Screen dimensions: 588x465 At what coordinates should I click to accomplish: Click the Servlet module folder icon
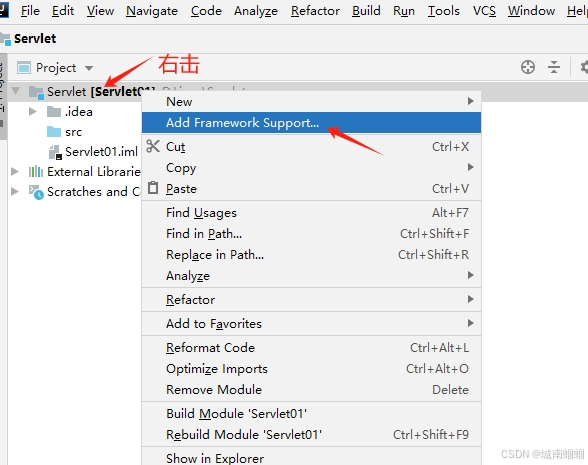click(36, 92)
